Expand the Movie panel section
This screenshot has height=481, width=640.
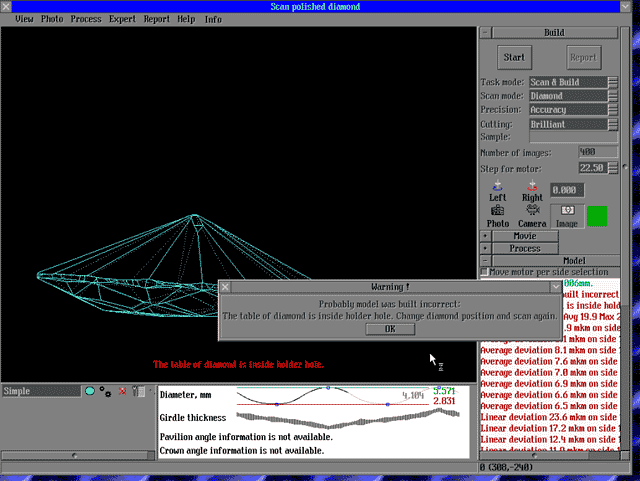pos(486,236)
